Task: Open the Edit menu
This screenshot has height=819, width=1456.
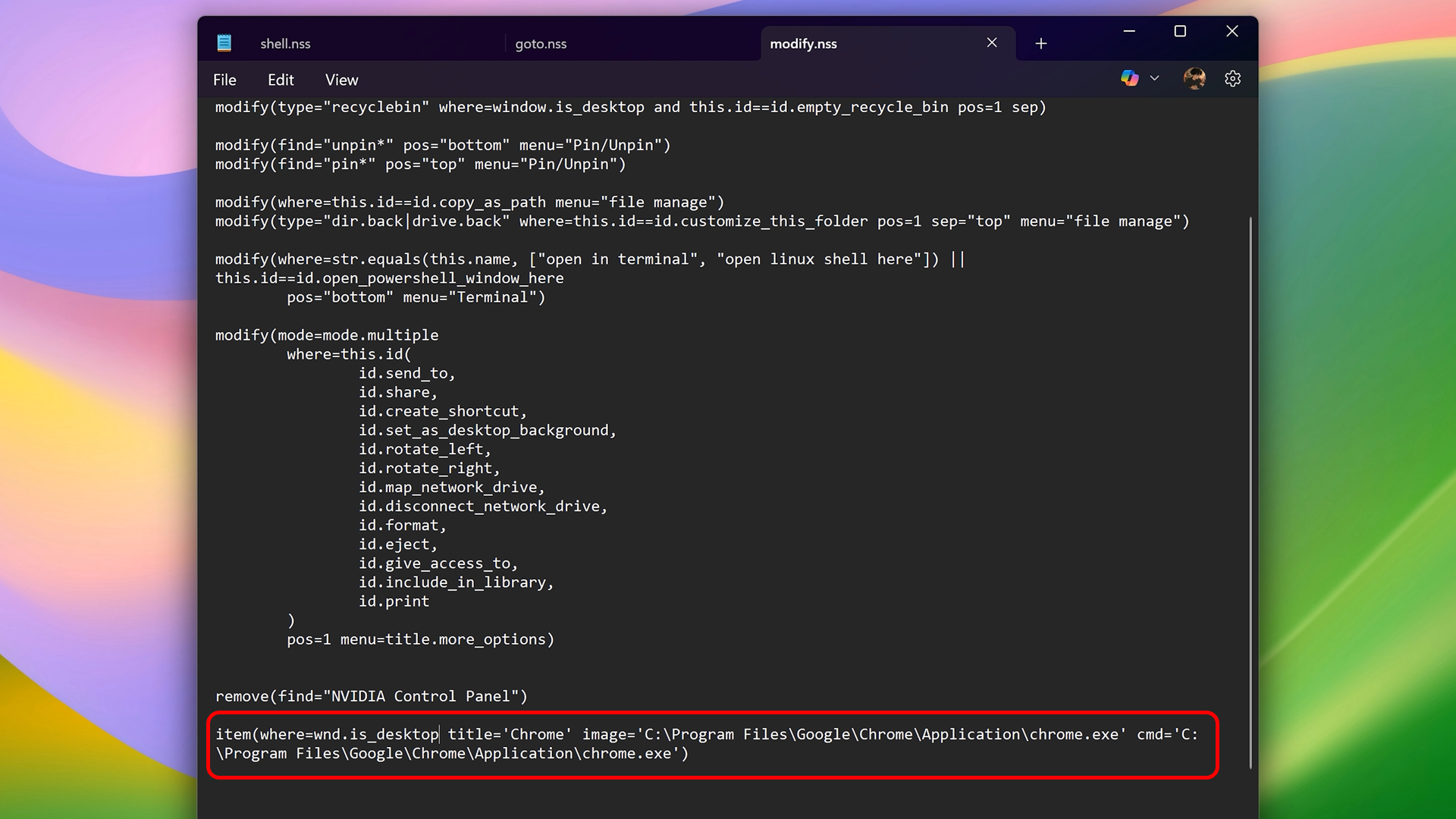Action: click(281, 80)
